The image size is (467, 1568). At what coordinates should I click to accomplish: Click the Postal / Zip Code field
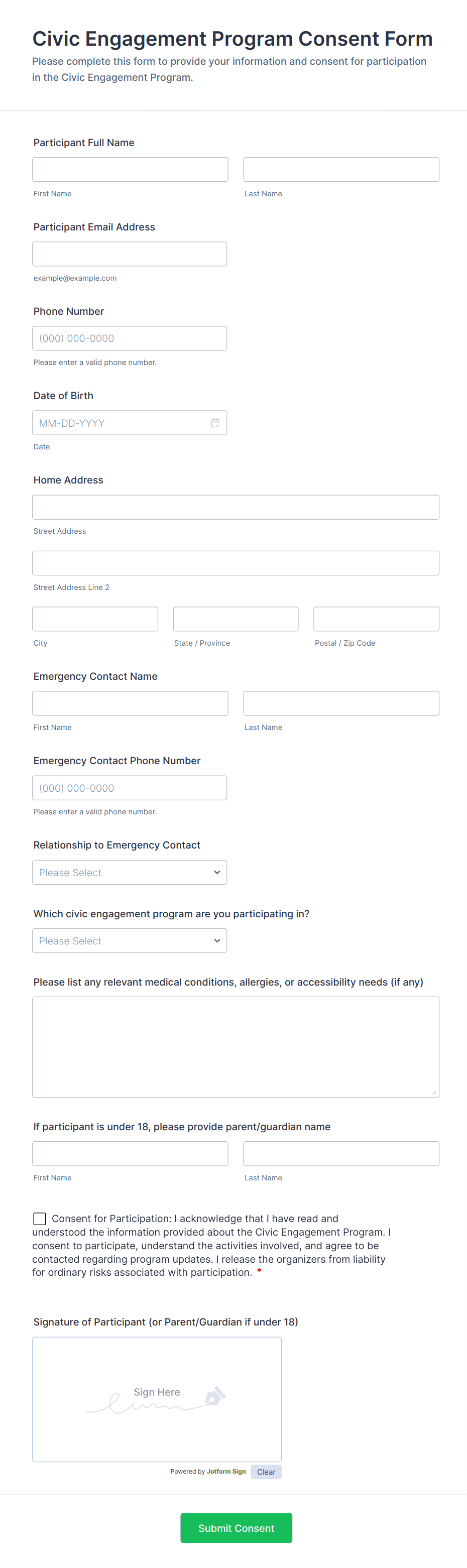pos(376,619)
